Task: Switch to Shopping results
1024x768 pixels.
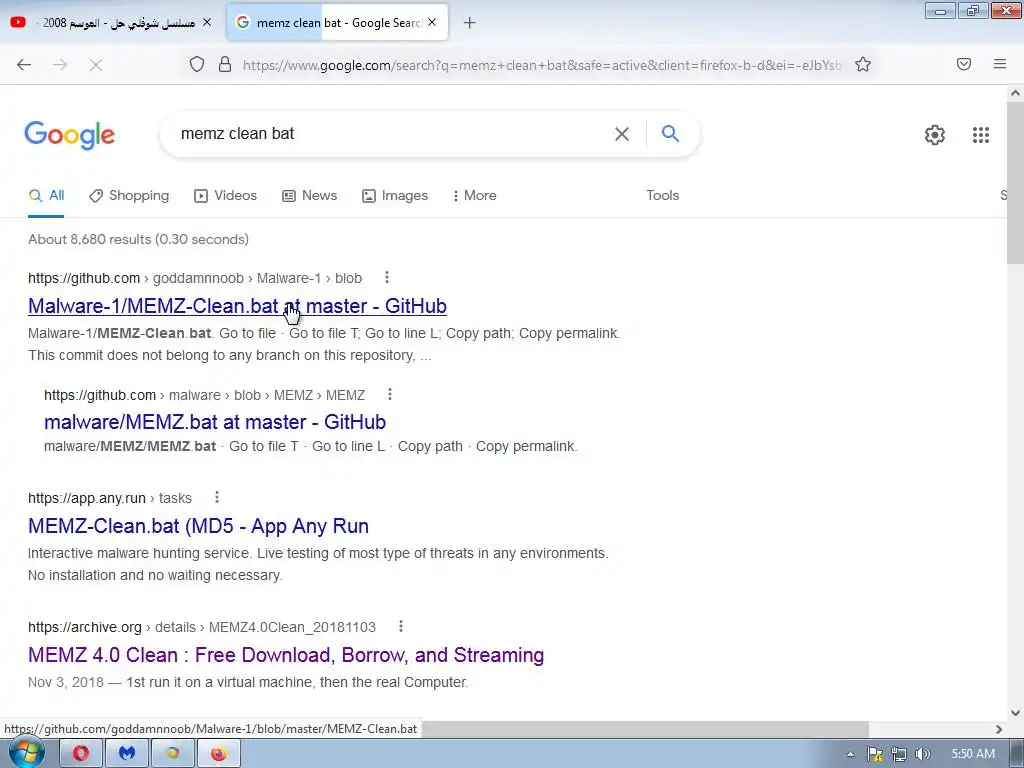Action: (129, 195)
